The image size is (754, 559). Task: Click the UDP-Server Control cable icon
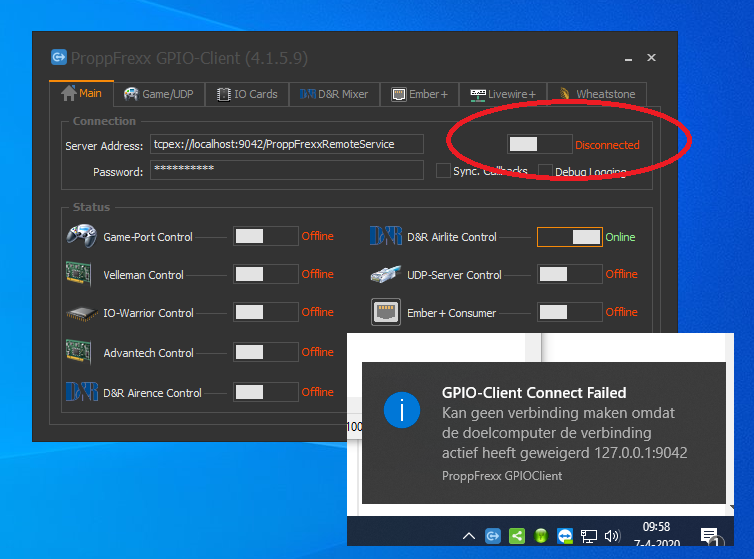click(x=385, y=274)
